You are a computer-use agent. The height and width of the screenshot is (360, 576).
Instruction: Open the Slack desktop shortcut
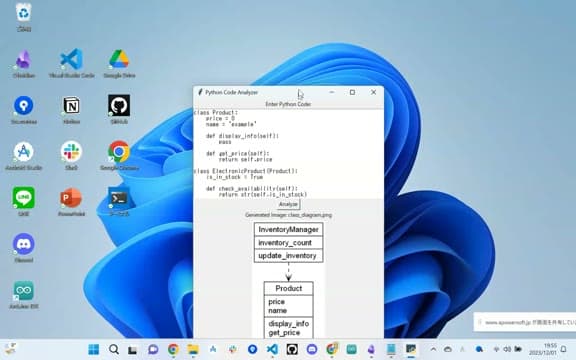point(72,156)
